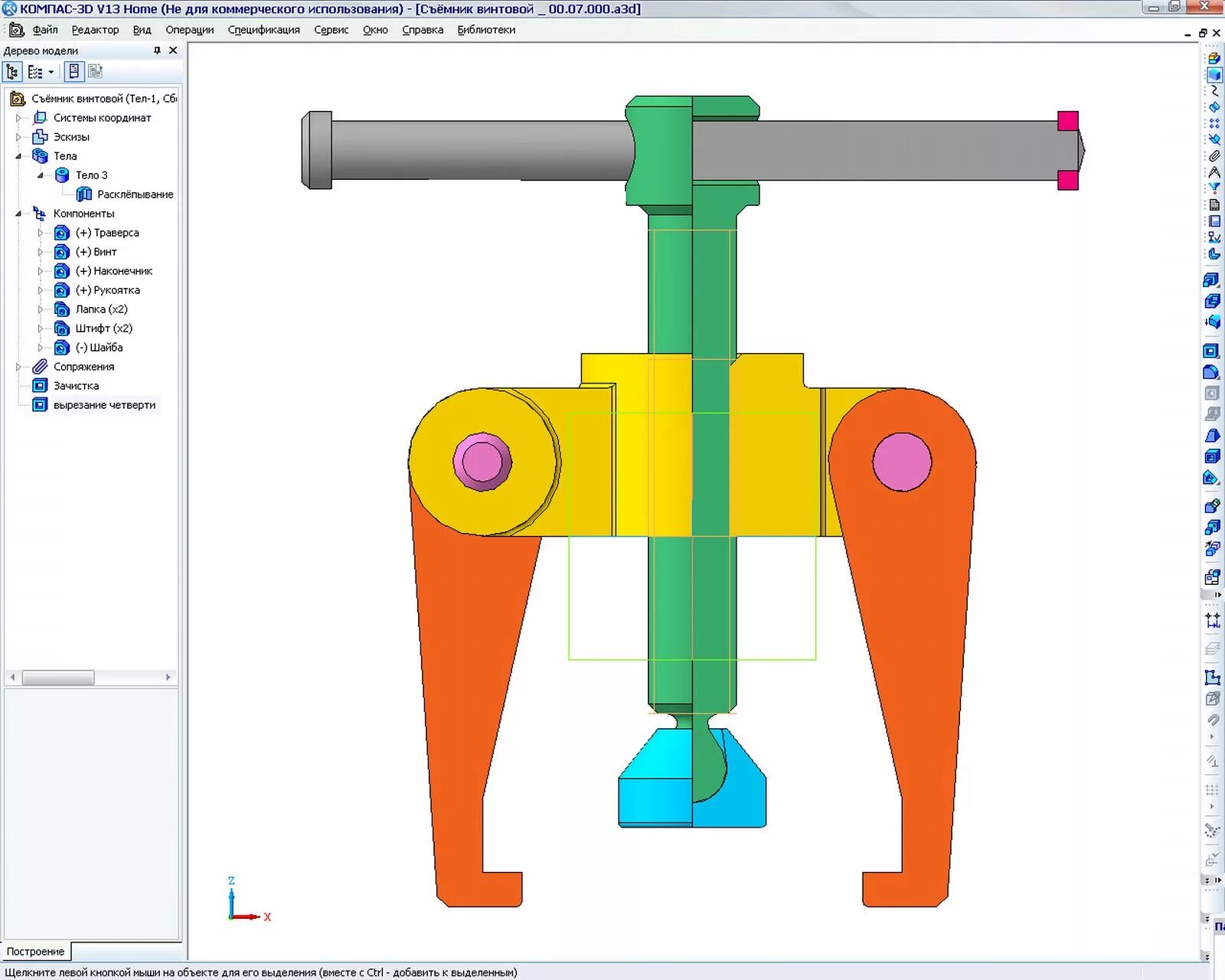Open the Окно menu
This screenshot has width=1225, height=980.
pyautogui.click(x=375, y=30)
